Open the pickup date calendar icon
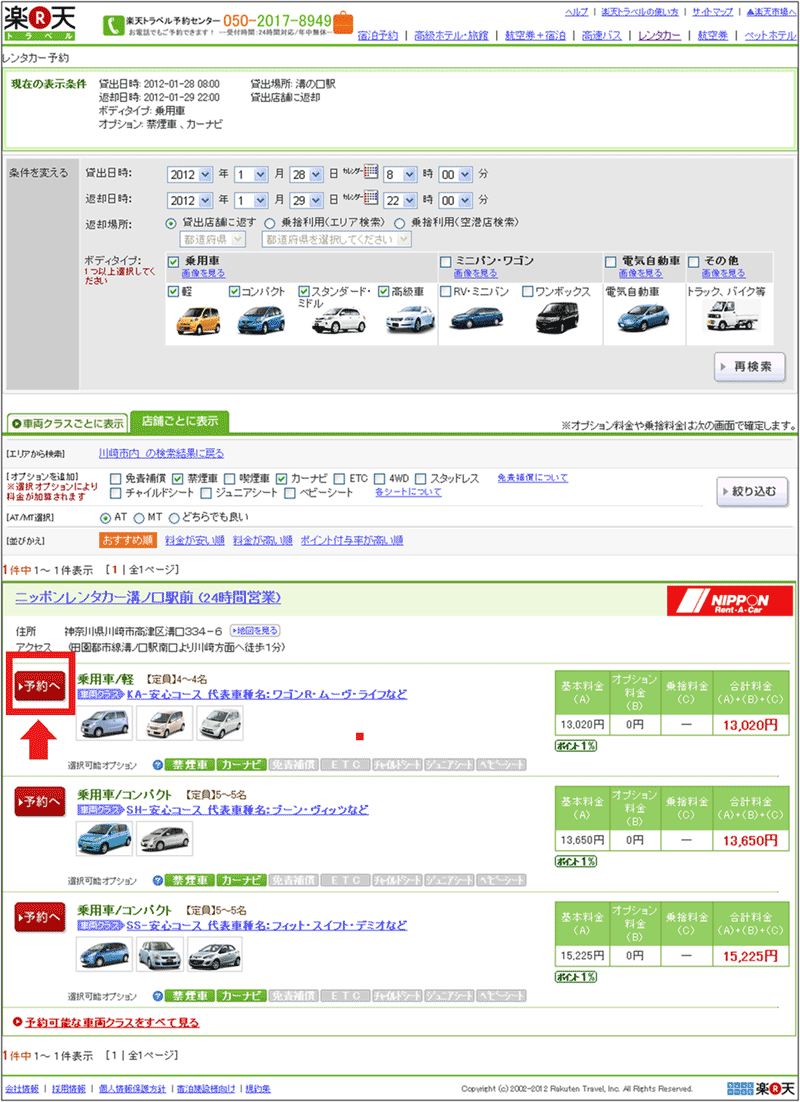Image resolution: width=800 pixels, height=1102 pixels. coord(370,172)
